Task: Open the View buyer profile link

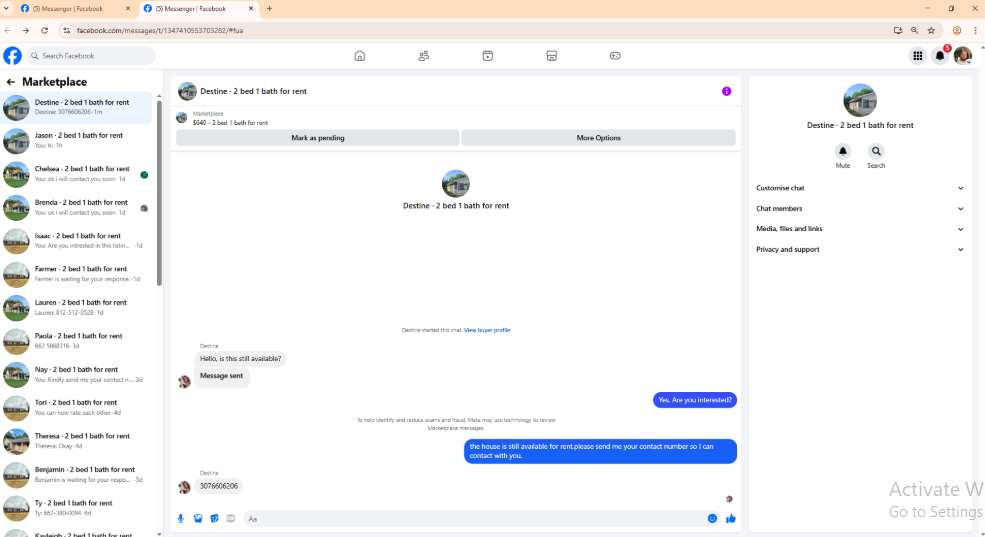Action: coord(487,330)
